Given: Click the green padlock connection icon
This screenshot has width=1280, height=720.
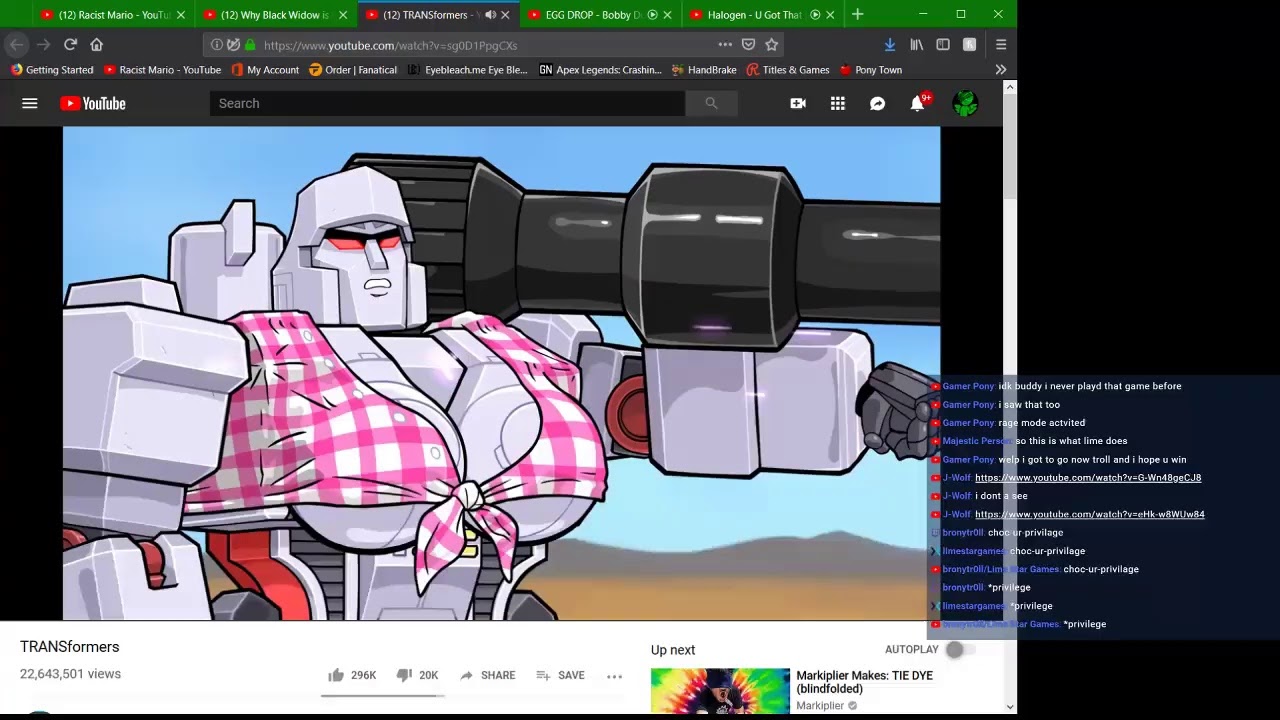Looking at the screenshot, I should pos(250,45).
